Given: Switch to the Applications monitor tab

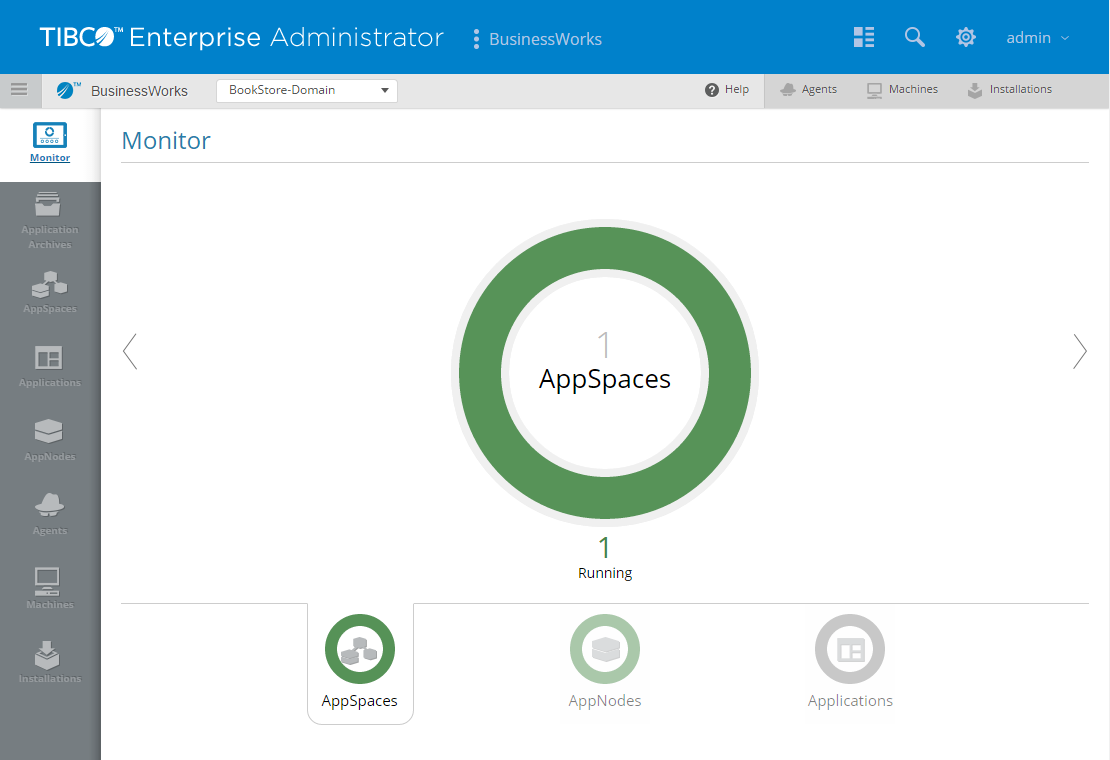Looking at the screenshot, I should [x=850, y=662].
